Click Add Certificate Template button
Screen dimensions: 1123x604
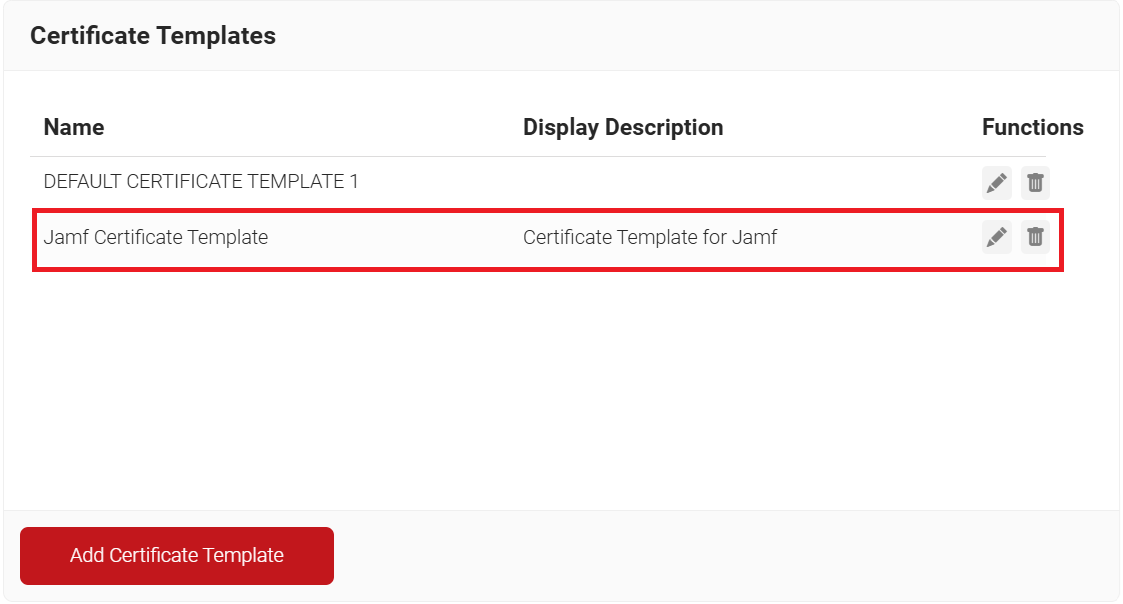pyautogui.click(x=177, y=556)
